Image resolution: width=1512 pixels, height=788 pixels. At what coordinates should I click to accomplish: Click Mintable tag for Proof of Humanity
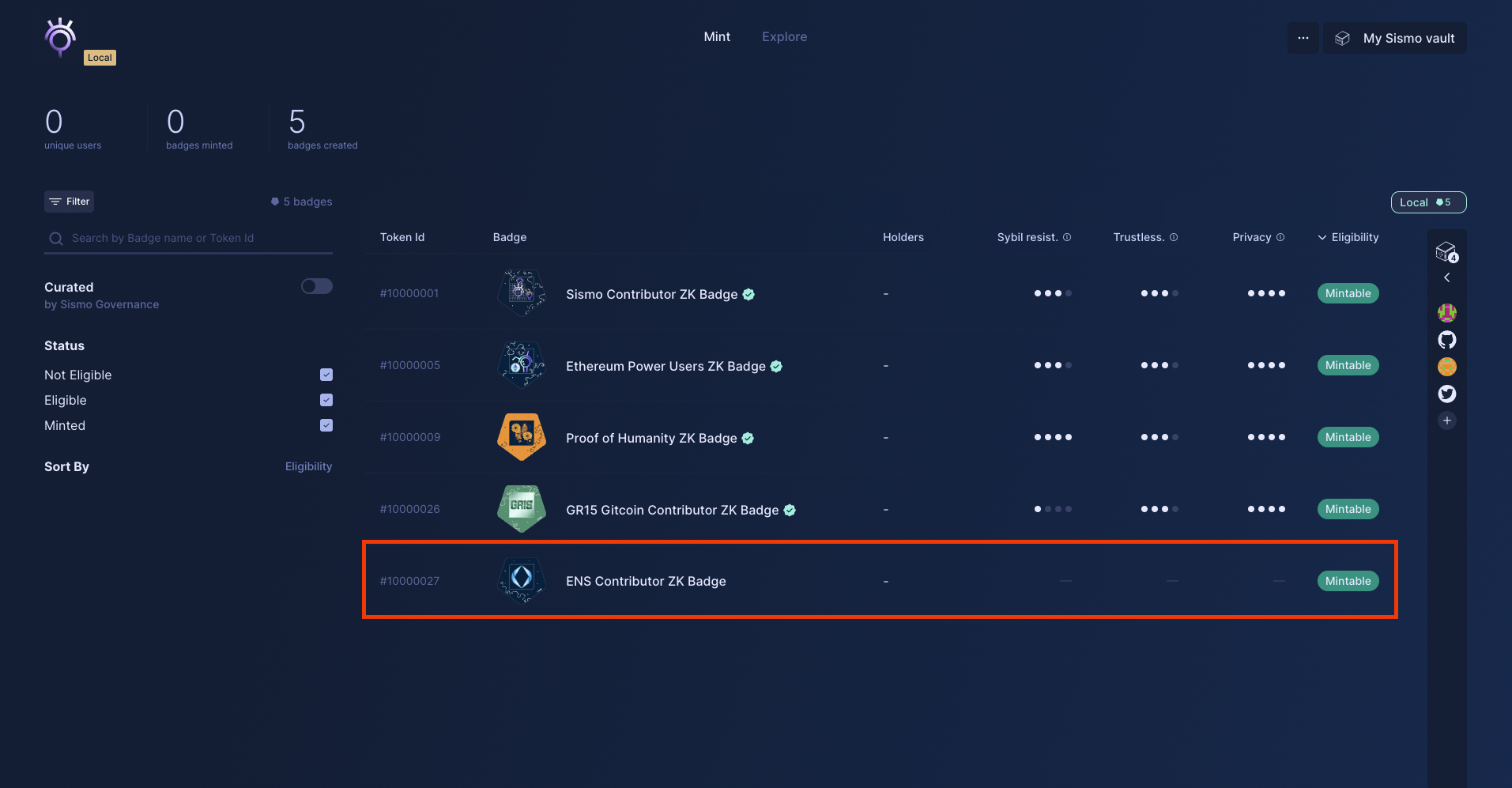tap(1348, 437)
